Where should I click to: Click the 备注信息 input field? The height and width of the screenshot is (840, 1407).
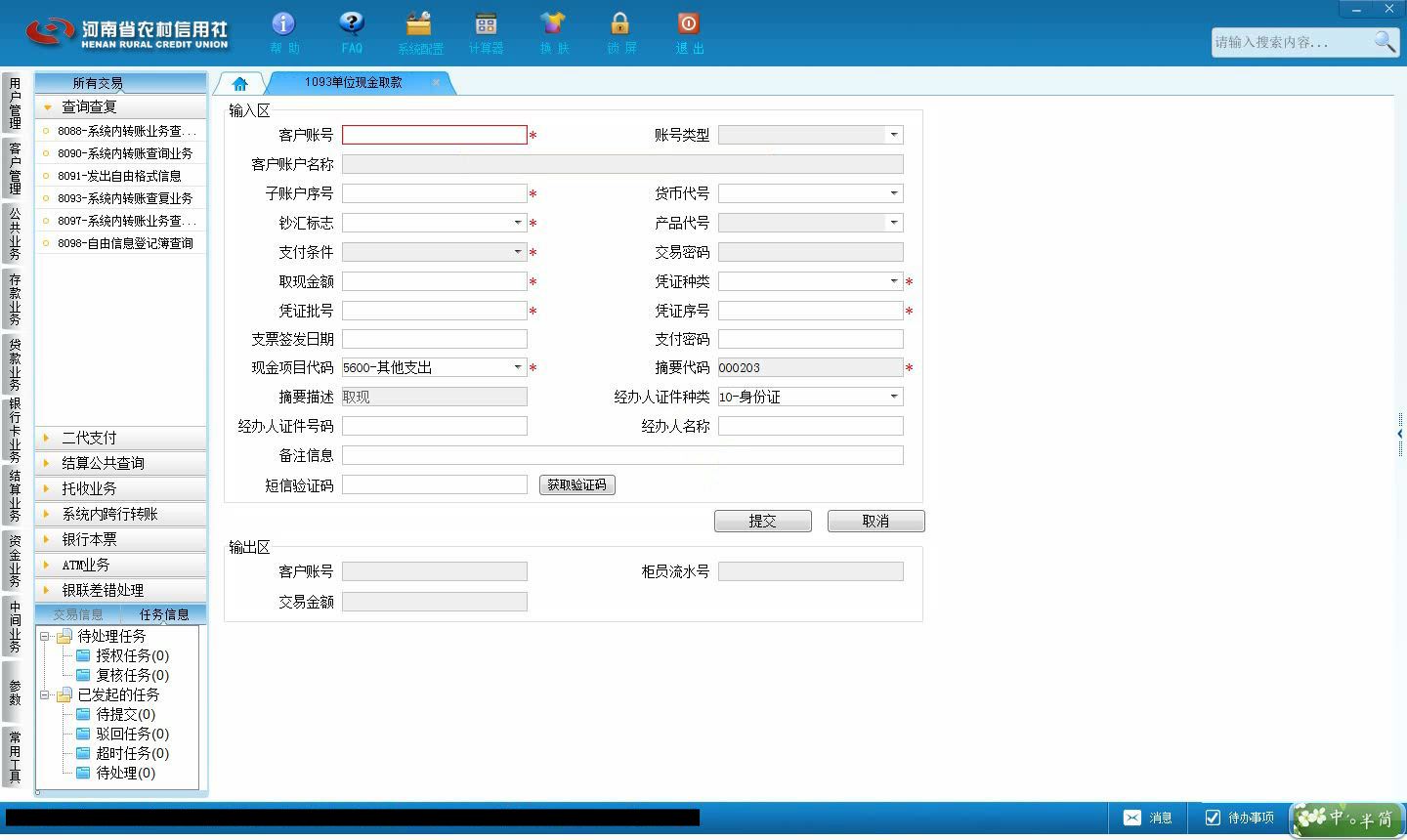(622, 455)
